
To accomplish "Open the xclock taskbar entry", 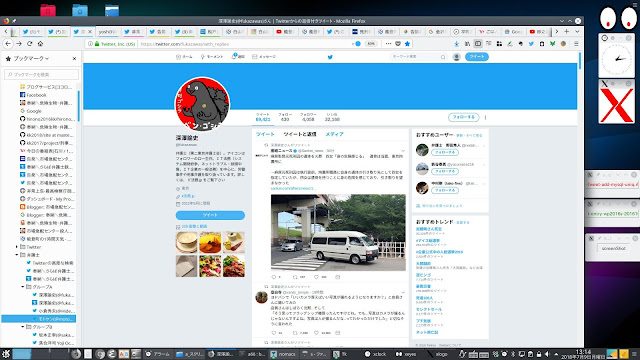I will (x=375, y=354).
